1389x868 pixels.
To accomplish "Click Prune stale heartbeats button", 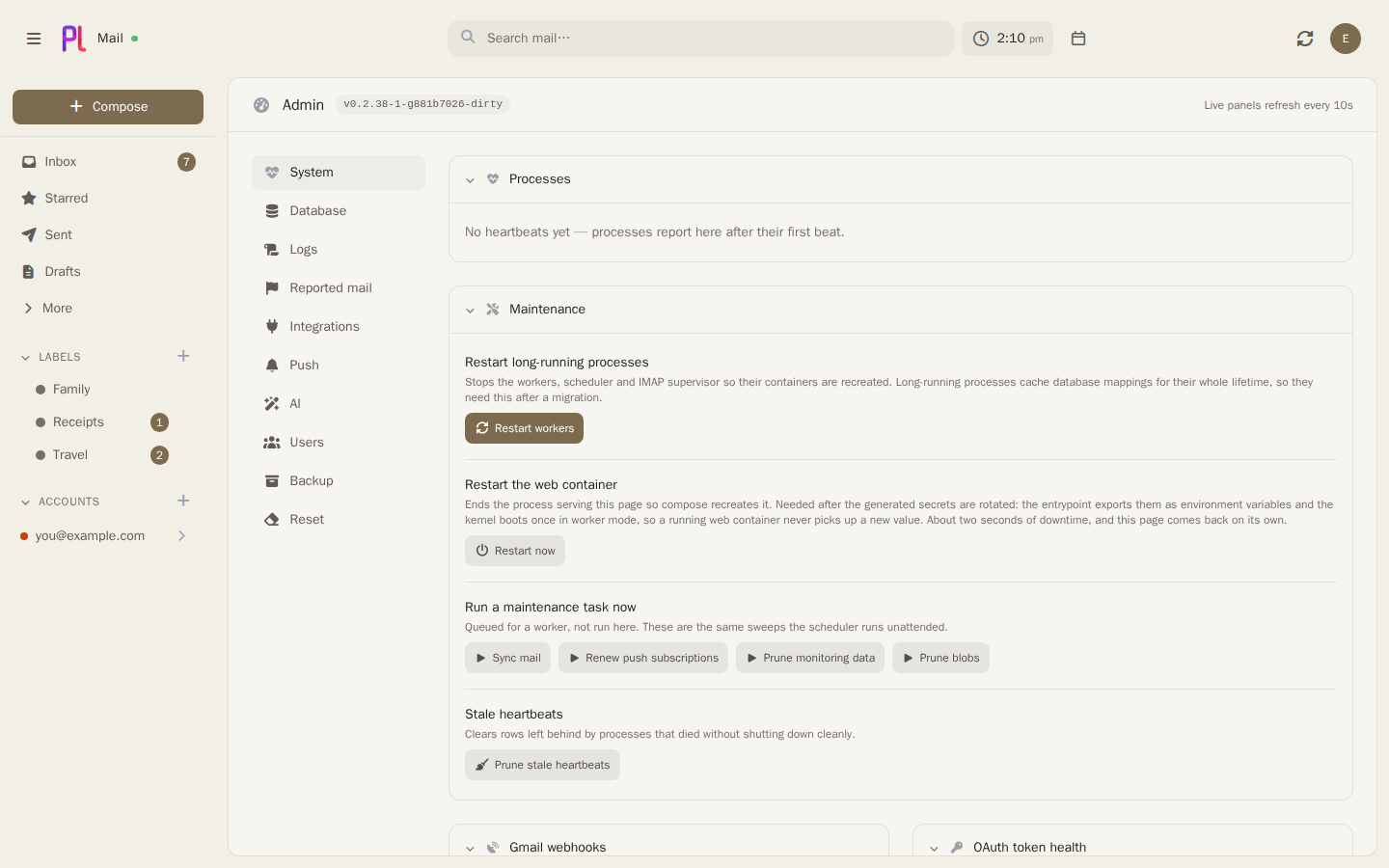I will coord(542,765).
